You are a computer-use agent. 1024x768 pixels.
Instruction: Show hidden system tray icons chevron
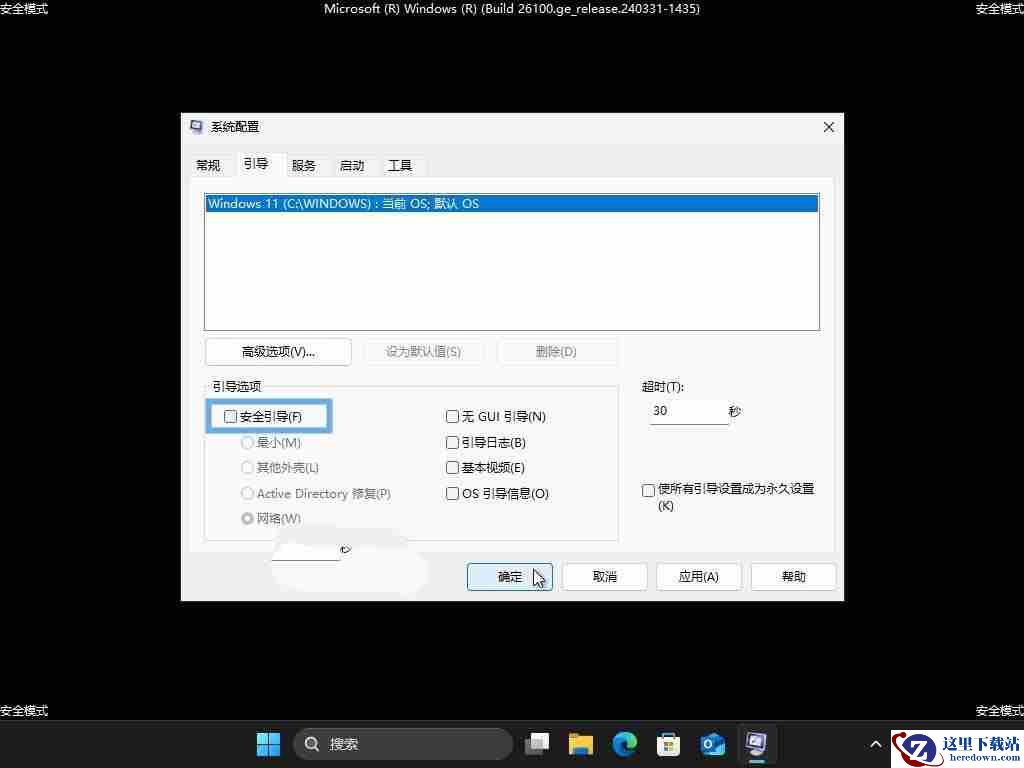[876, 744]
